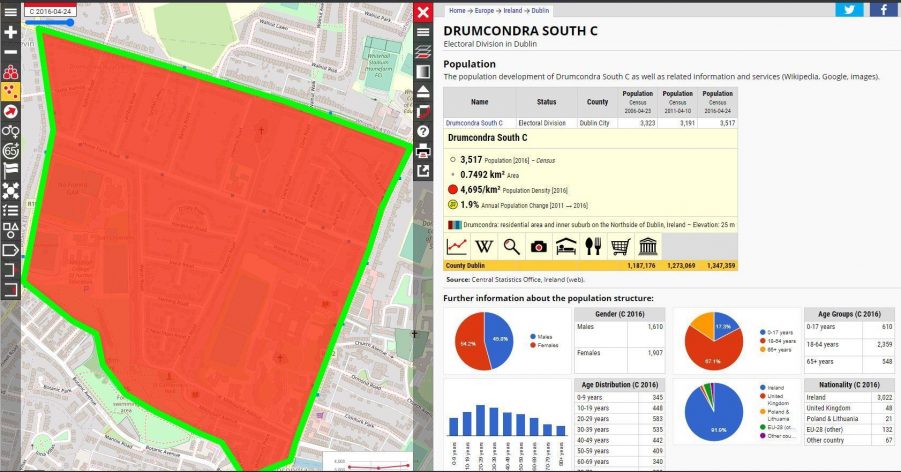Viewport: 901px width, 472px height.
Task: Open the map layers stack icon
Action: point(423,52)
